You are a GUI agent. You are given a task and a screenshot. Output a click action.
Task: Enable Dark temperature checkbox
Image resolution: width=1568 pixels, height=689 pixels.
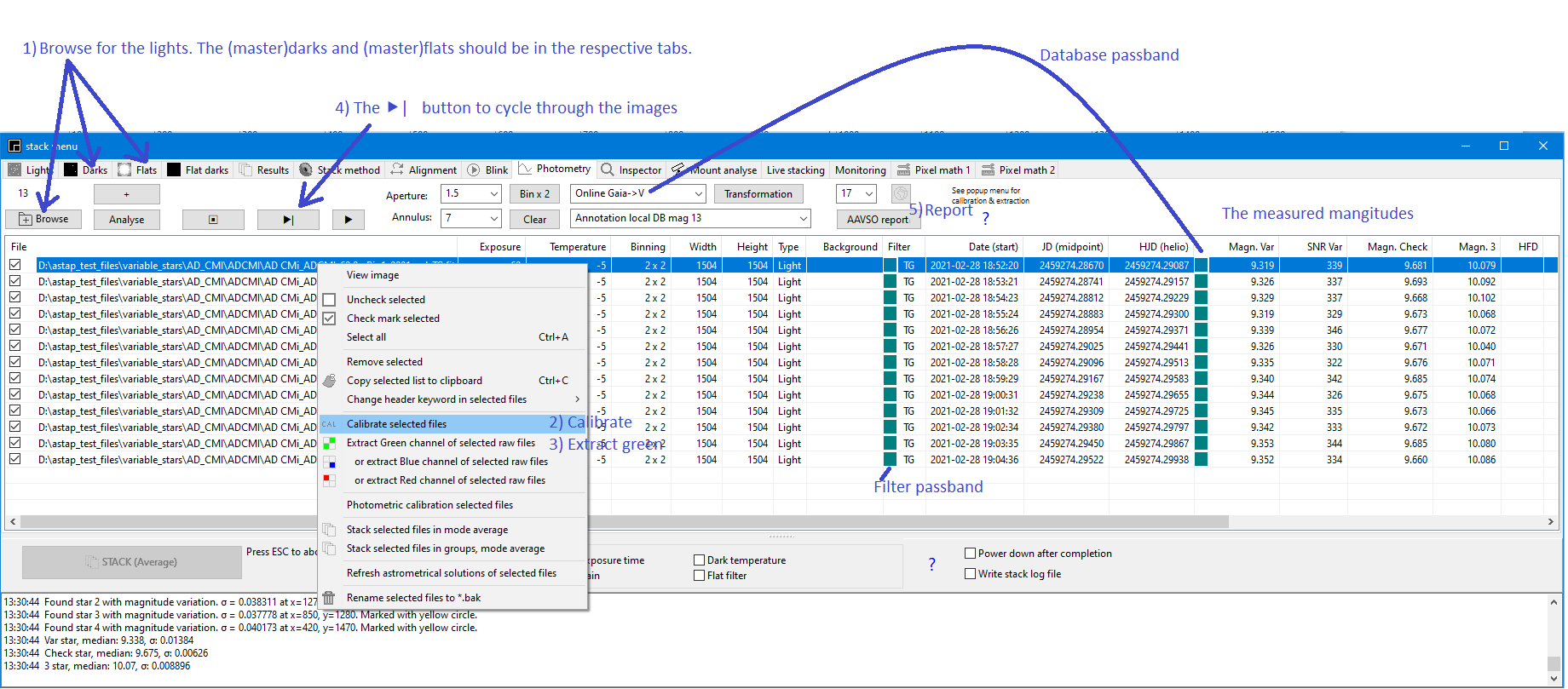(699, 560)
